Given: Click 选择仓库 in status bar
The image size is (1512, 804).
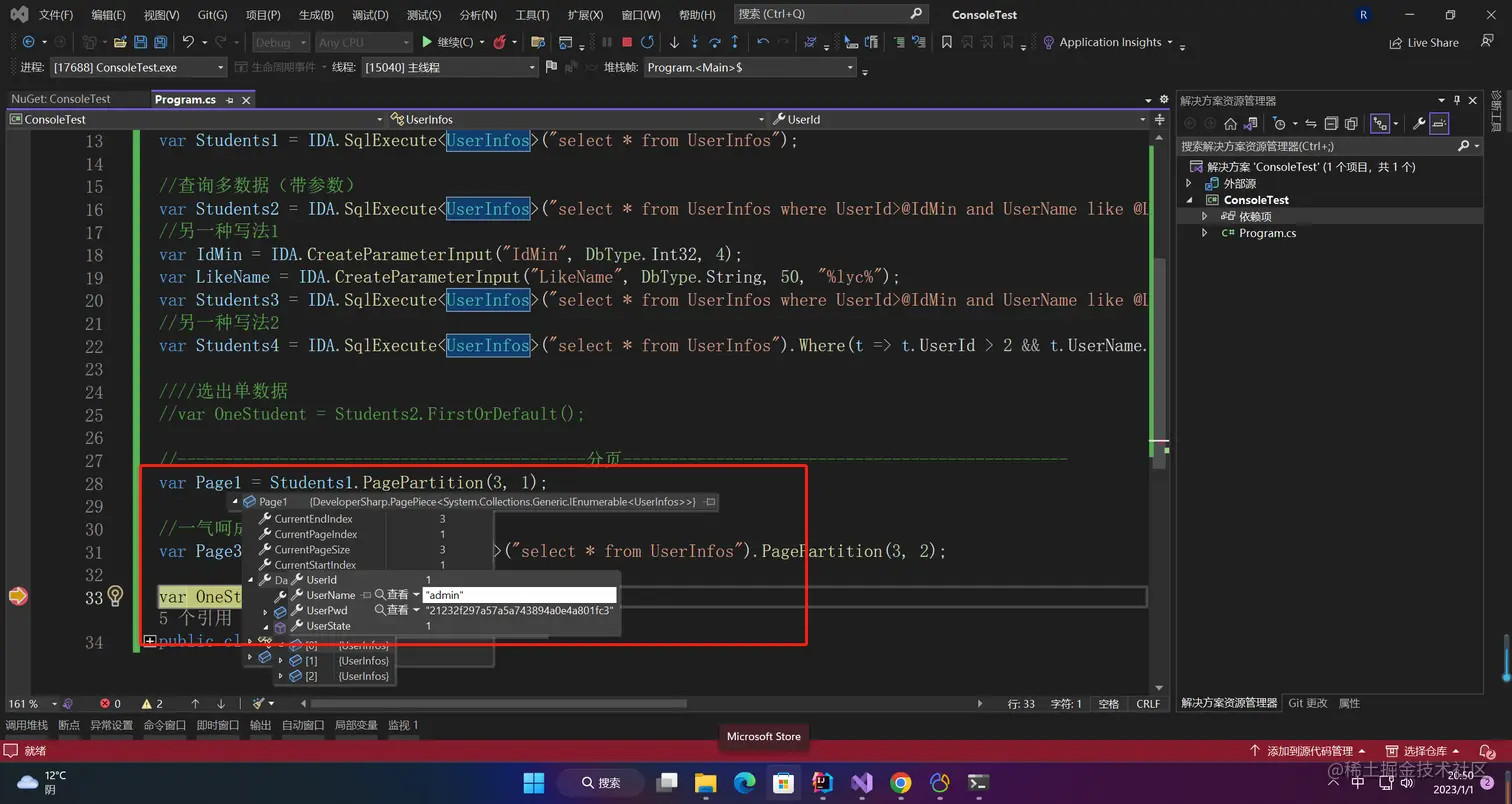Looking at the screenshot, I should (x=1425, y=751).
